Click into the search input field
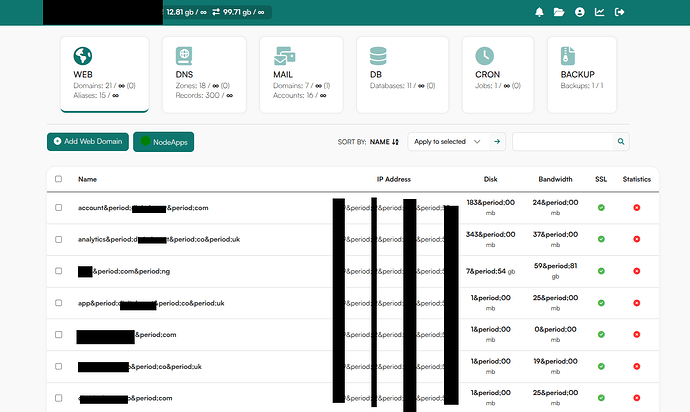690x412 pixels. [x=563, y=142]
